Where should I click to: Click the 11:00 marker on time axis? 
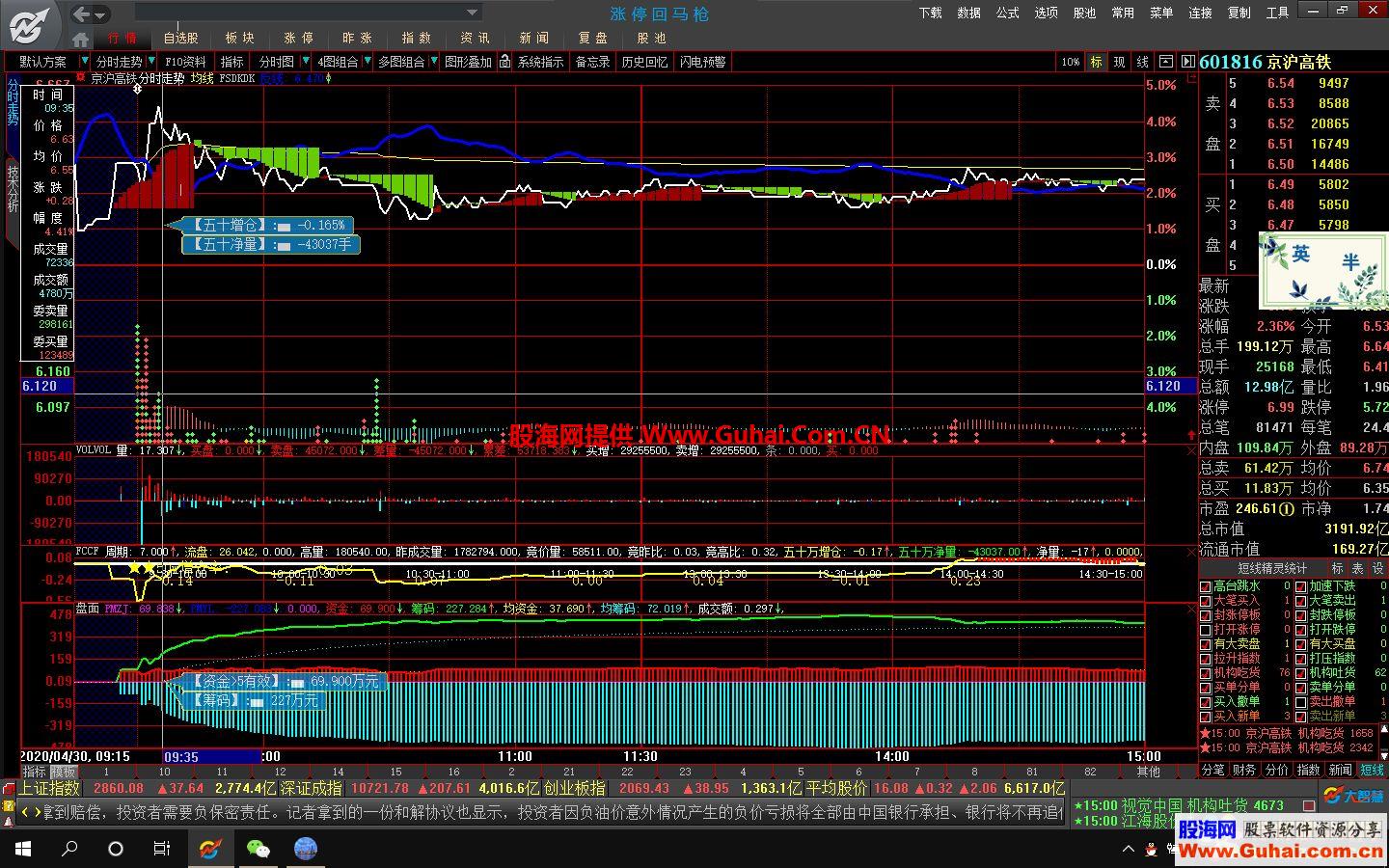[x=515, y=756]
